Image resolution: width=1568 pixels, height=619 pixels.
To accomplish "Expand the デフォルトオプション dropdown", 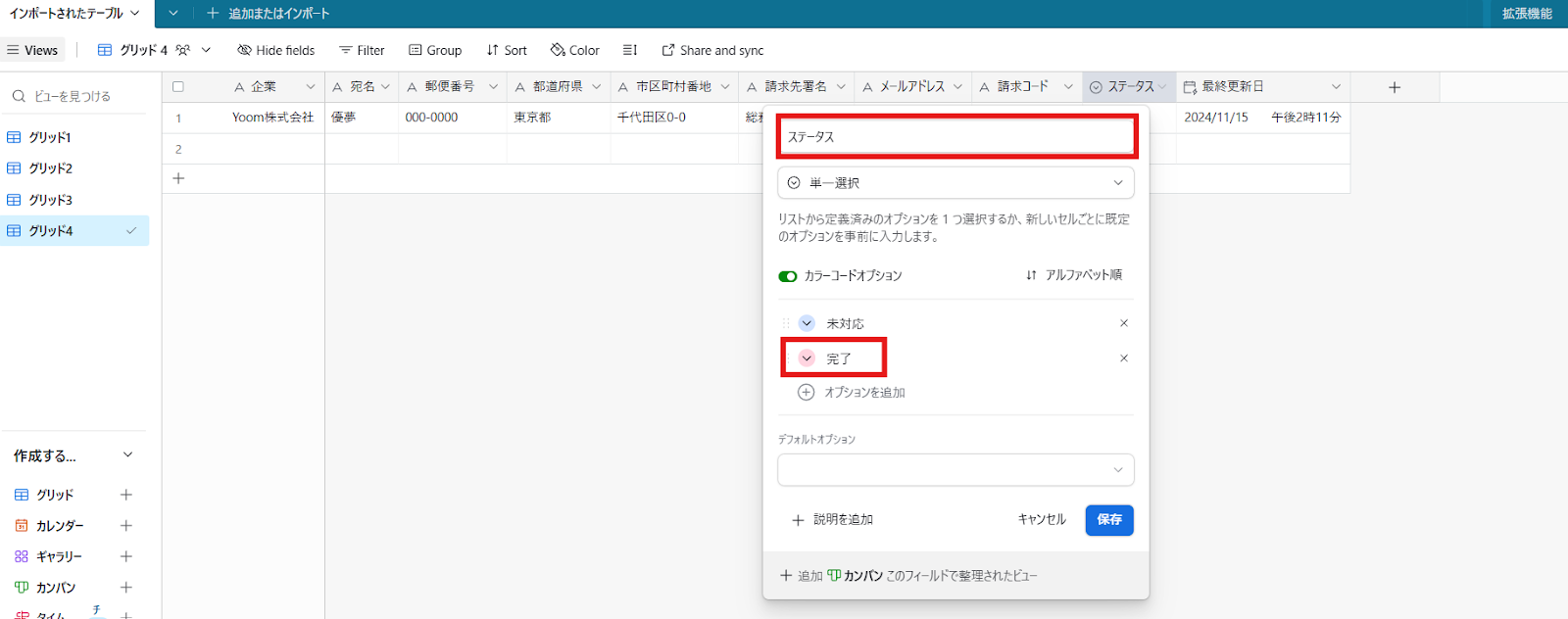I will [x=955, y=470].
